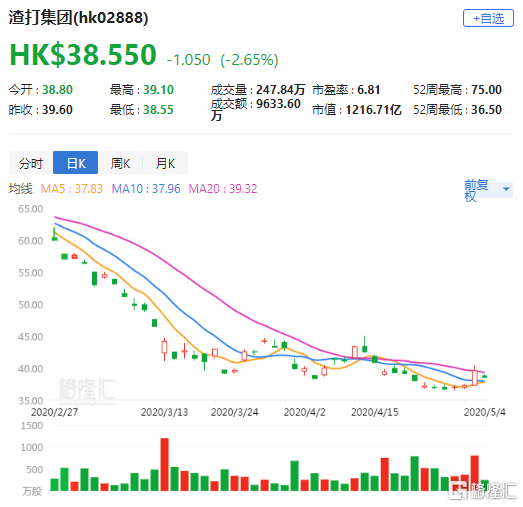The width and height of the screenshot is (523, 507).
Task: Click the MA20 moving average label
Action: (x=223, y=189)
